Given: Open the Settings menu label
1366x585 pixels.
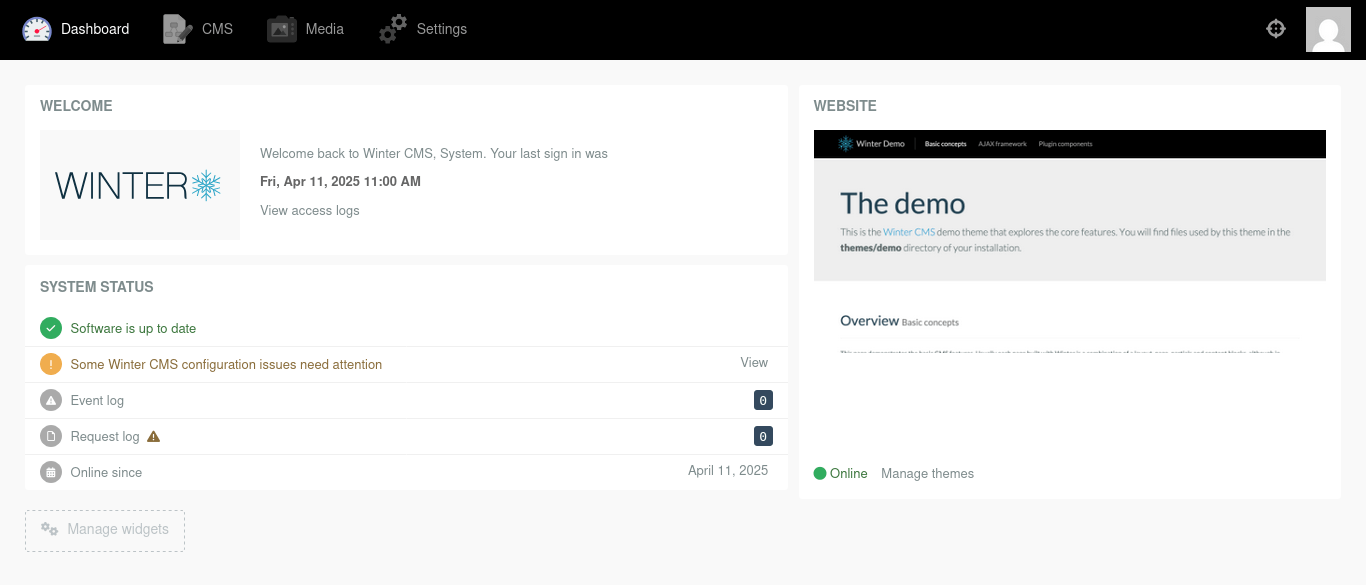Looking at the screenshot, I should (x=442, y=29).
